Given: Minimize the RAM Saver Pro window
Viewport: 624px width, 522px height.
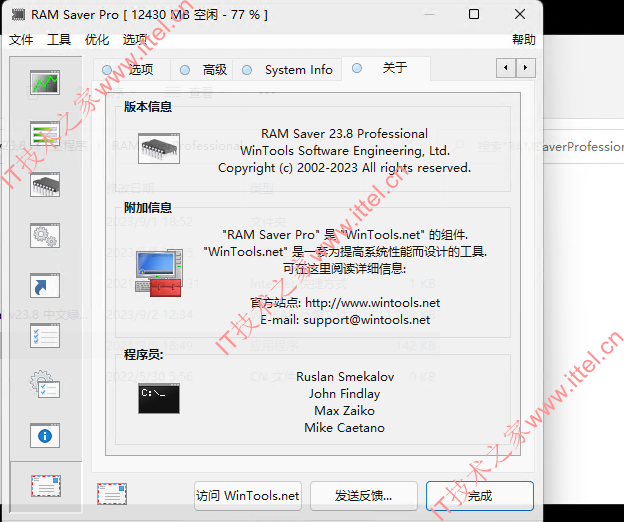Looking at the screenshot, I should (429, 15).
